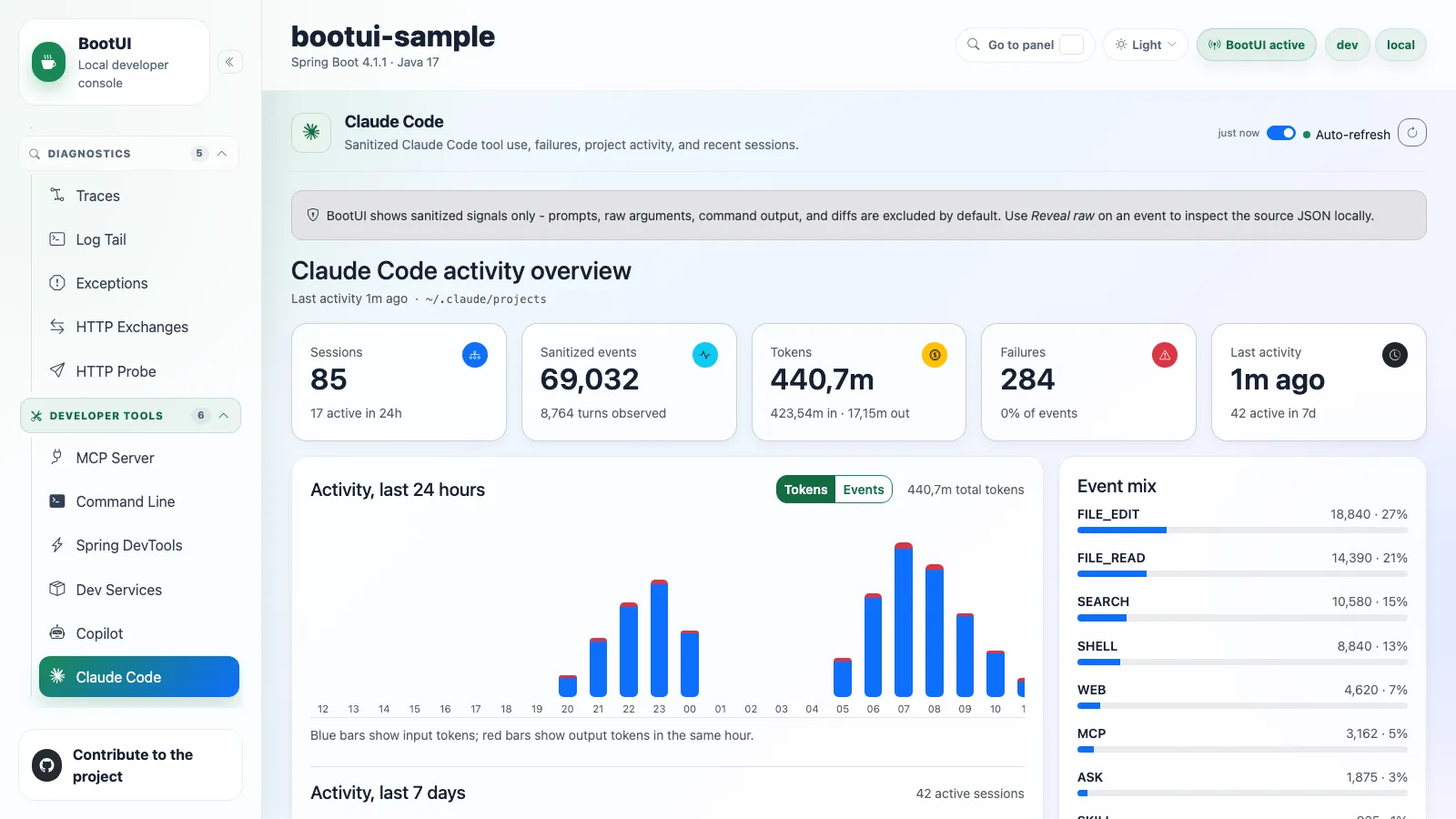1456x819 pixels.
Task: Click the Claude Code asterisk icon in sidebar
Action: (57, 676)
